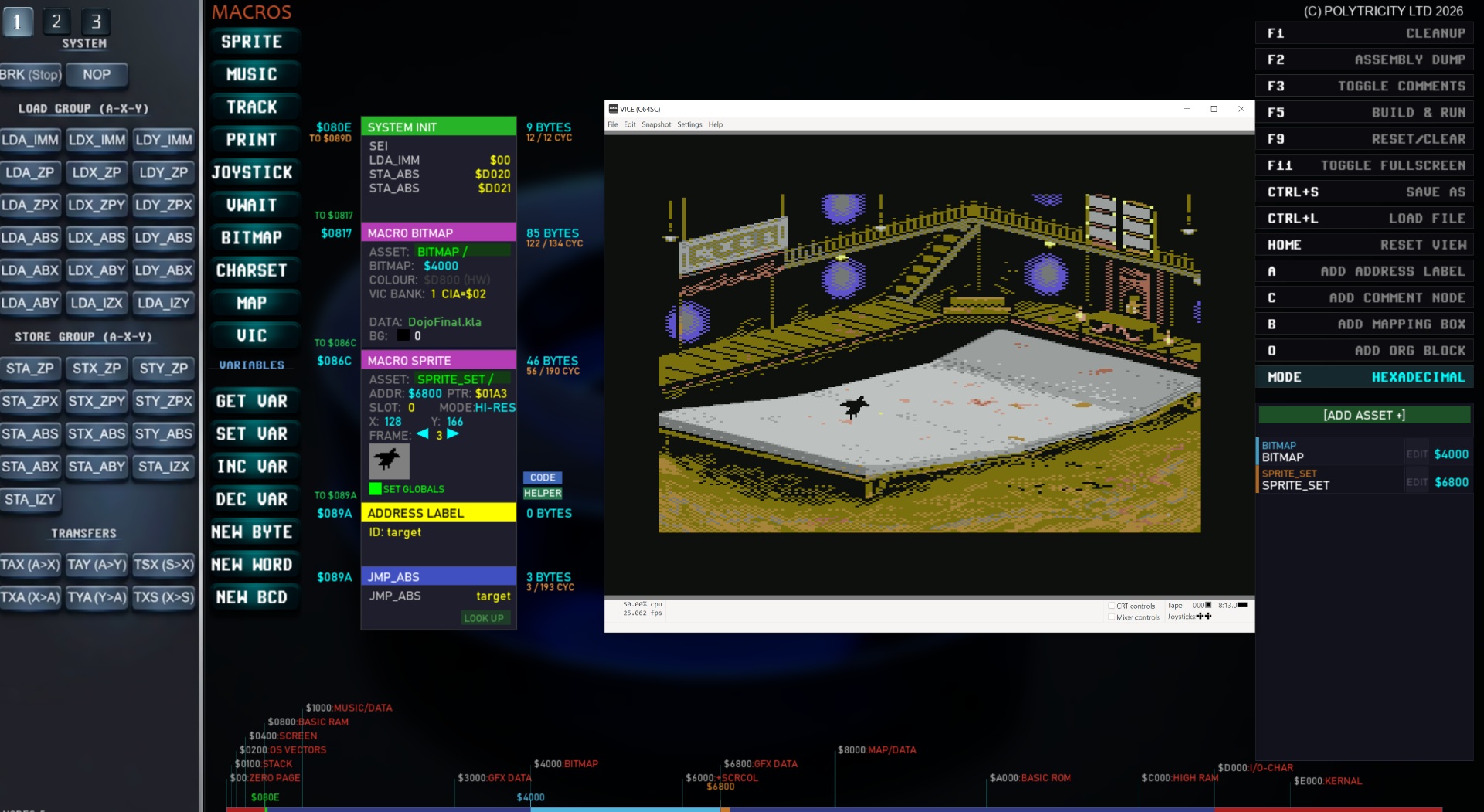This screenshot has width=1484, height=812.
Task: Enable CRT controls in VICE
Action: pyautogui.click(x=1111, y=606)
